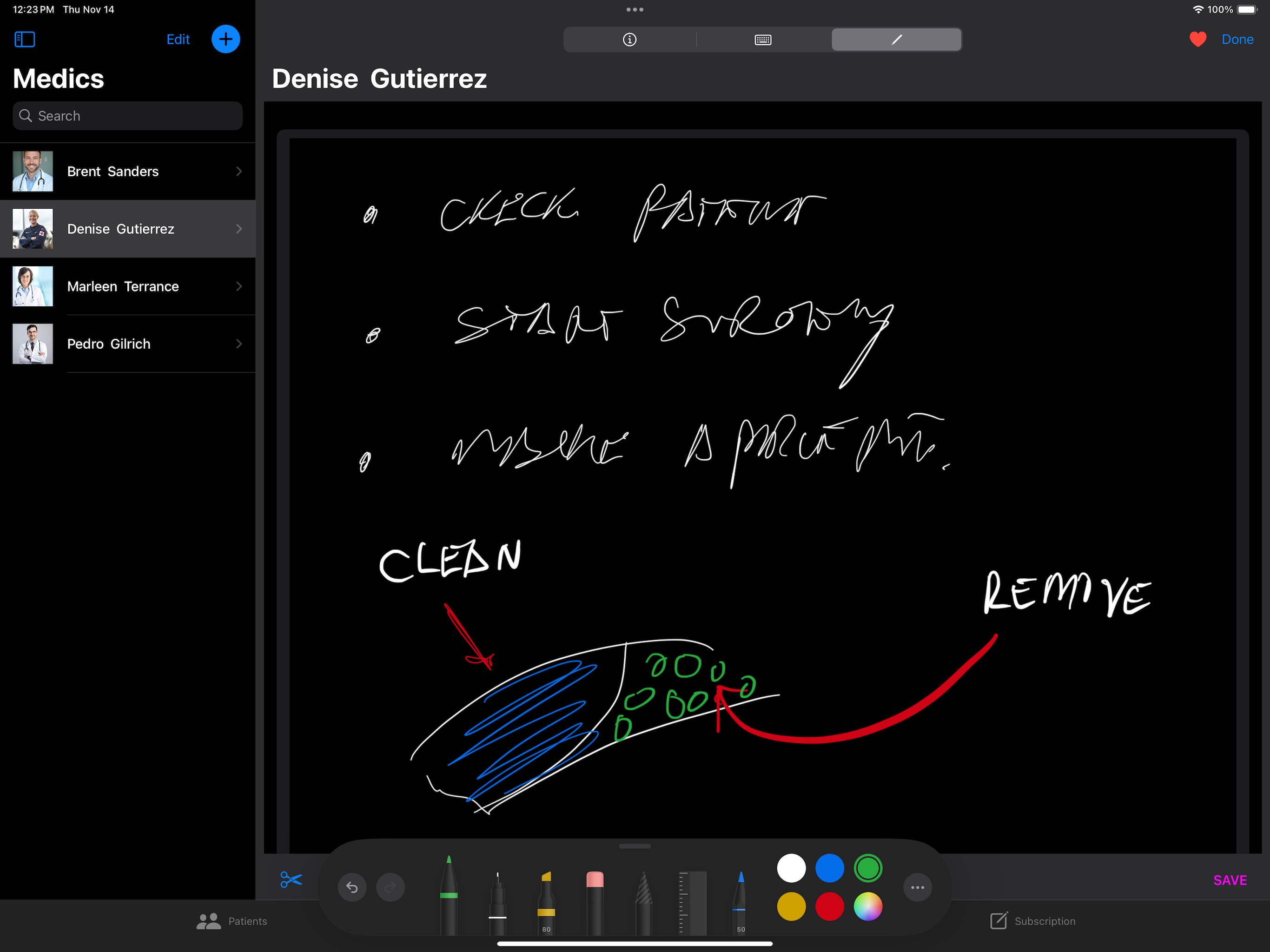Pick the blue color swatch
This screenshot has height=952, width=1270.
(x=830, y=868)
